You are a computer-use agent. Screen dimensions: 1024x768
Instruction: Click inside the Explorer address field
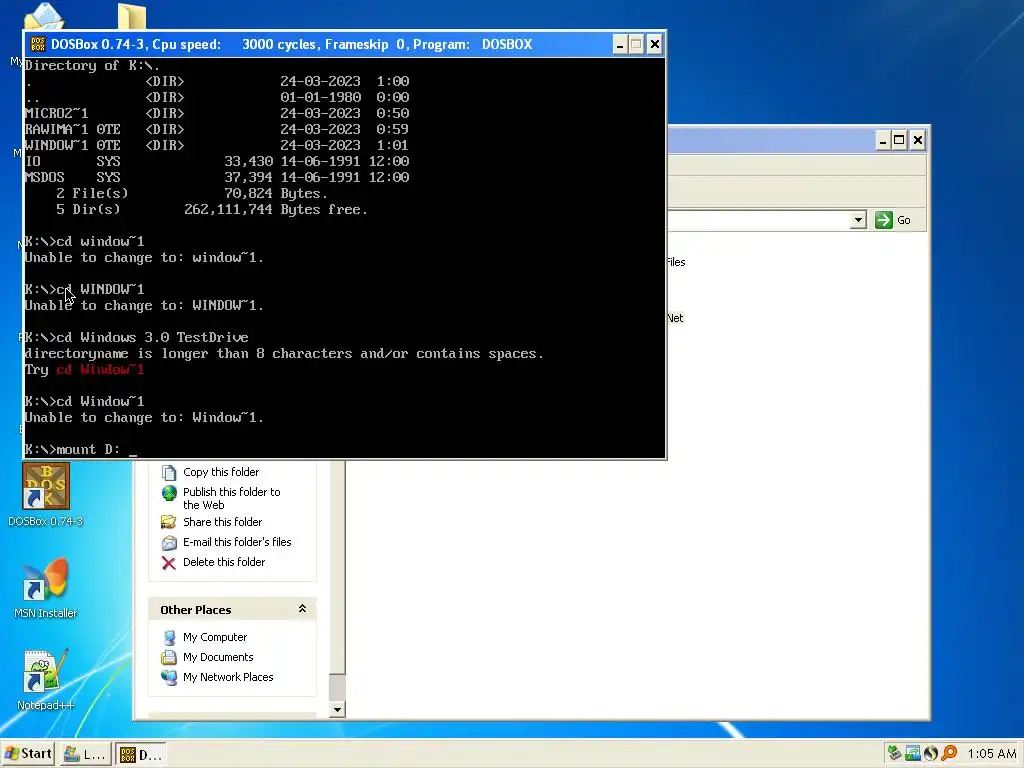pyautogui.click(x=758, y=220)
